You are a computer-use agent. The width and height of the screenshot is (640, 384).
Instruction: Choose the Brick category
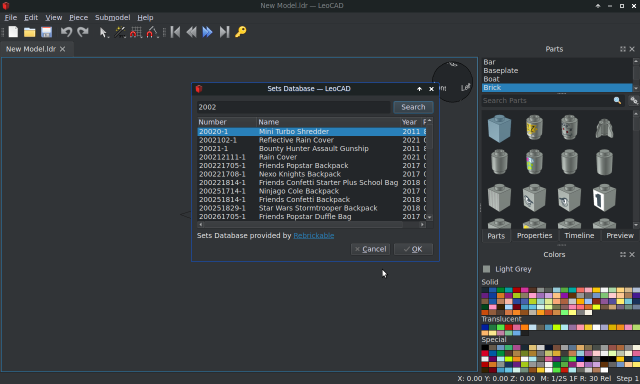[x=557, y=88]
